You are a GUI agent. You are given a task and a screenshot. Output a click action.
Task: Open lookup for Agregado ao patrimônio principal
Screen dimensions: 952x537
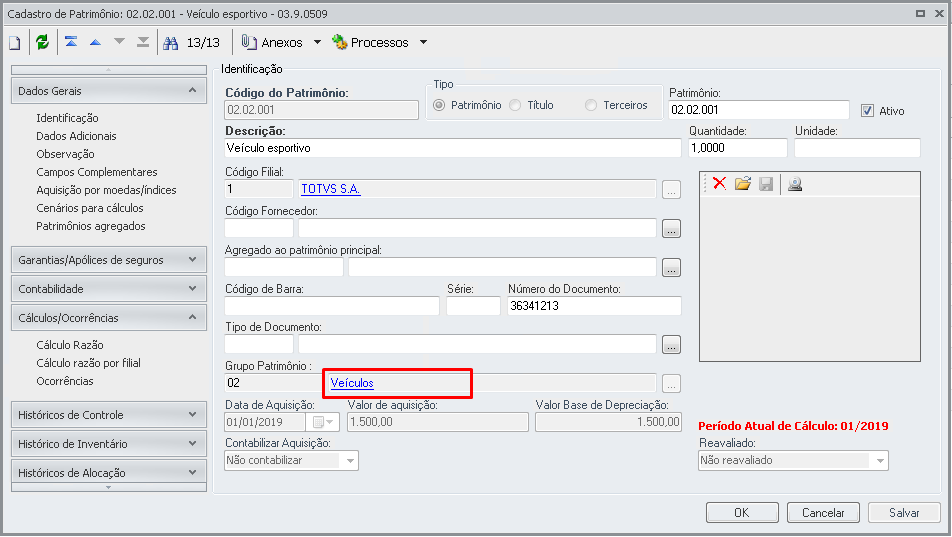click(671, 268)
